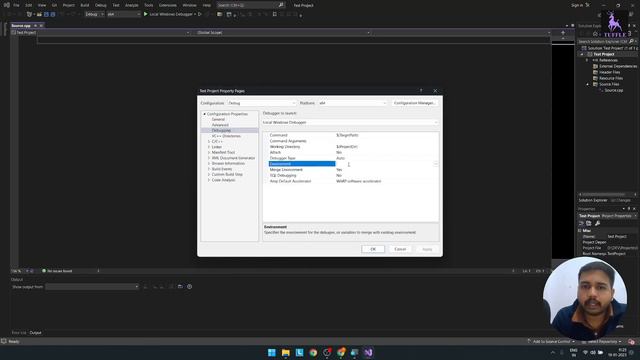Screen dimensions: 640x360
Task: Expand the Manifest Tool node
Action: coord(209,152)
